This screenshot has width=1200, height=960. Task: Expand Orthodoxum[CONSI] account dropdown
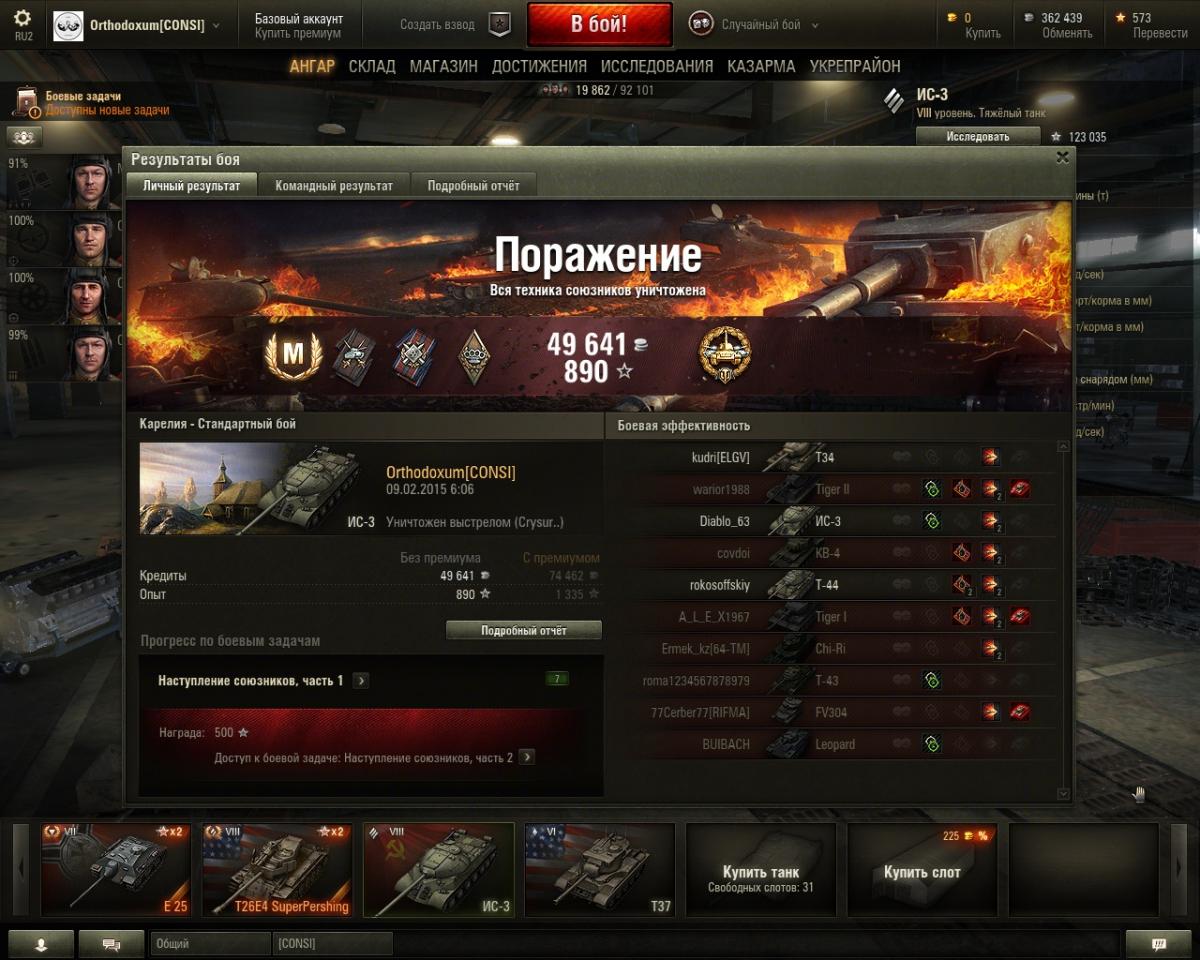pos(217,25)
